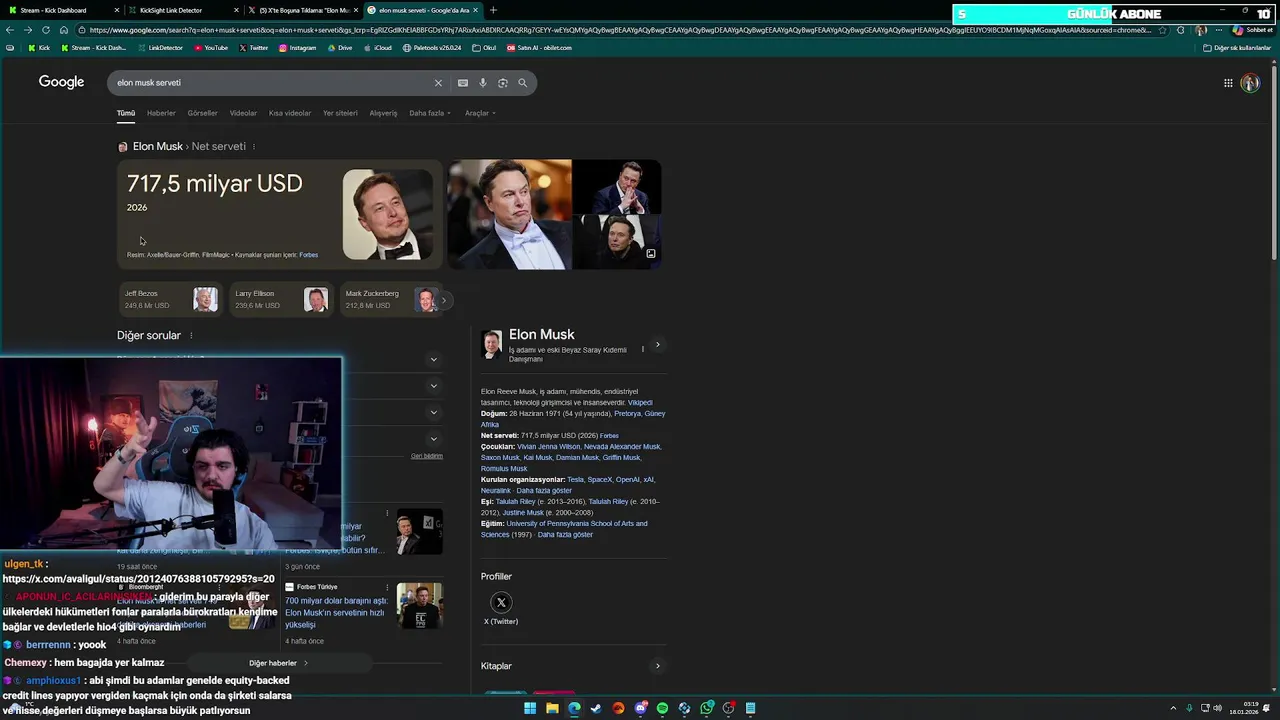
Task: Click the Google search input field
Action: click(x=270, y=83)
